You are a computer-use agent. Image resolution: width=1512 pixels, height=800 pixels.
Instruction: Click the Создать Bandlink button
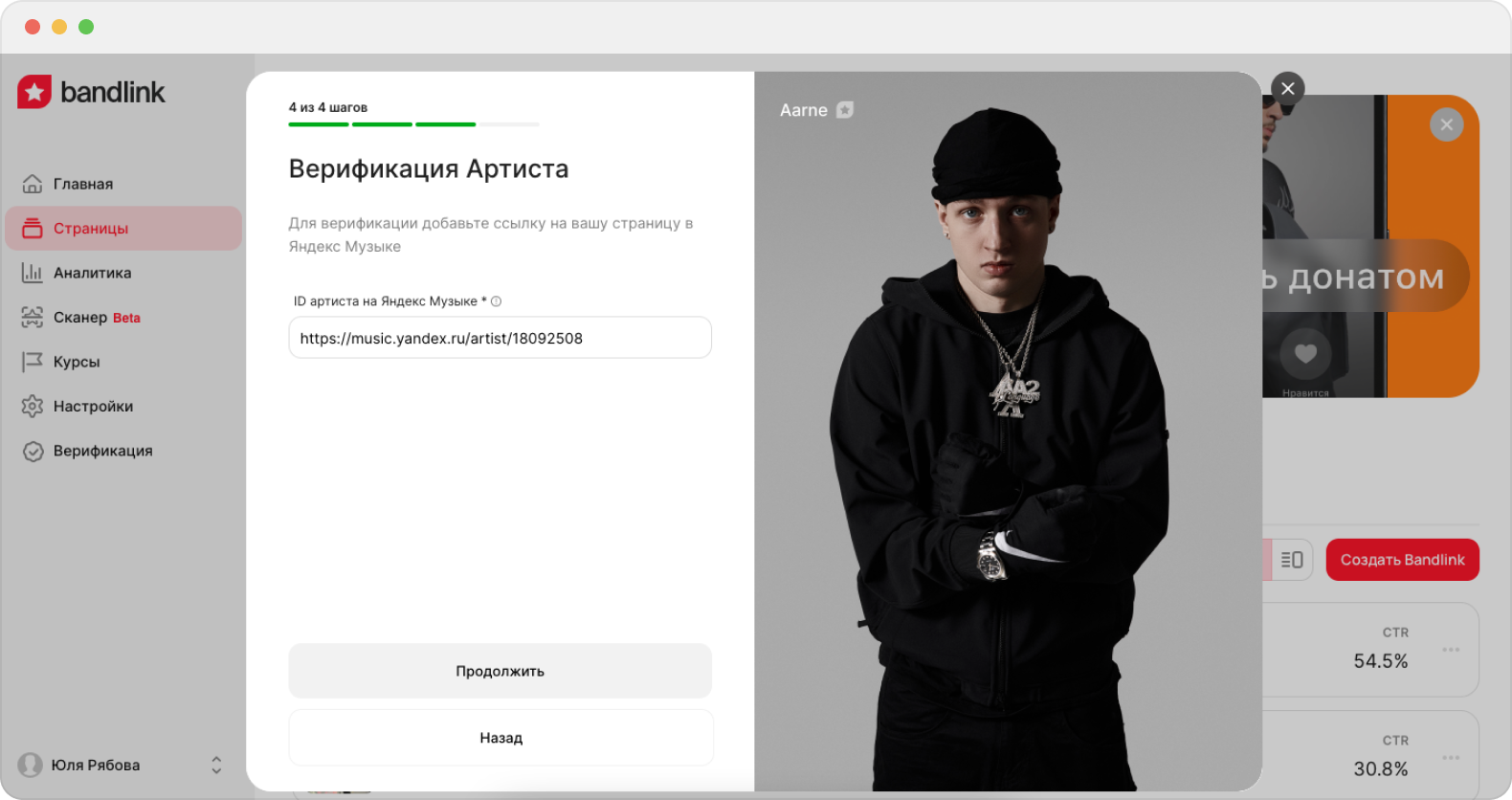1402,560
